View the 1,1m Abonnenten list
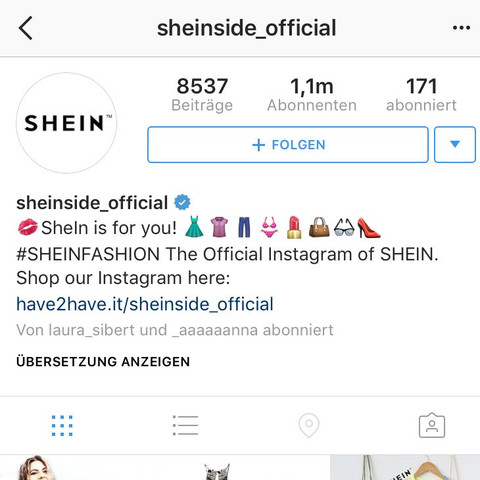The height and width of the screenshot is (480, 480). tap(312, 95)
